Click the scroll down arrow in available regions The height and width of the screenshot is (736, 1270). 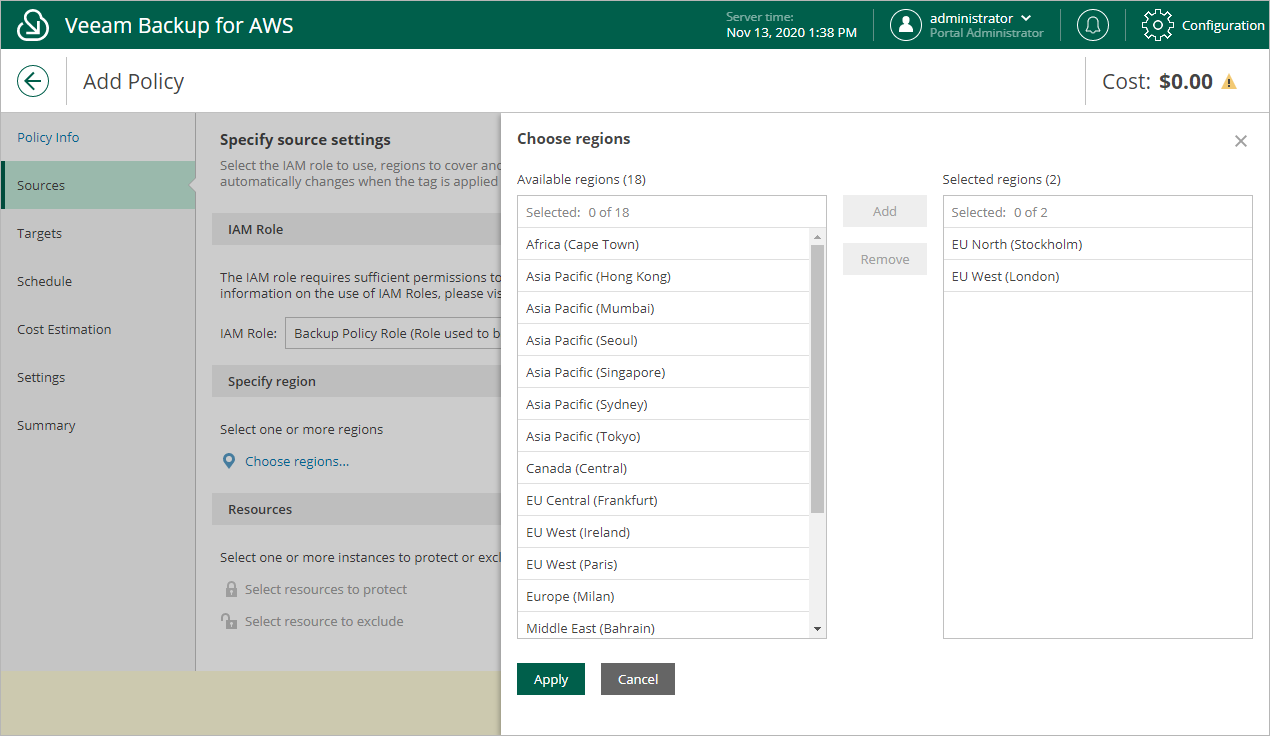coord(817,629)
